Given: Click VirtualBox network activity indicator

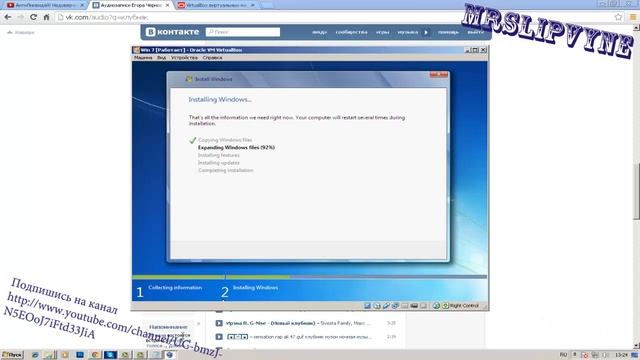Looking at the screenshot, I should [396, 306].
